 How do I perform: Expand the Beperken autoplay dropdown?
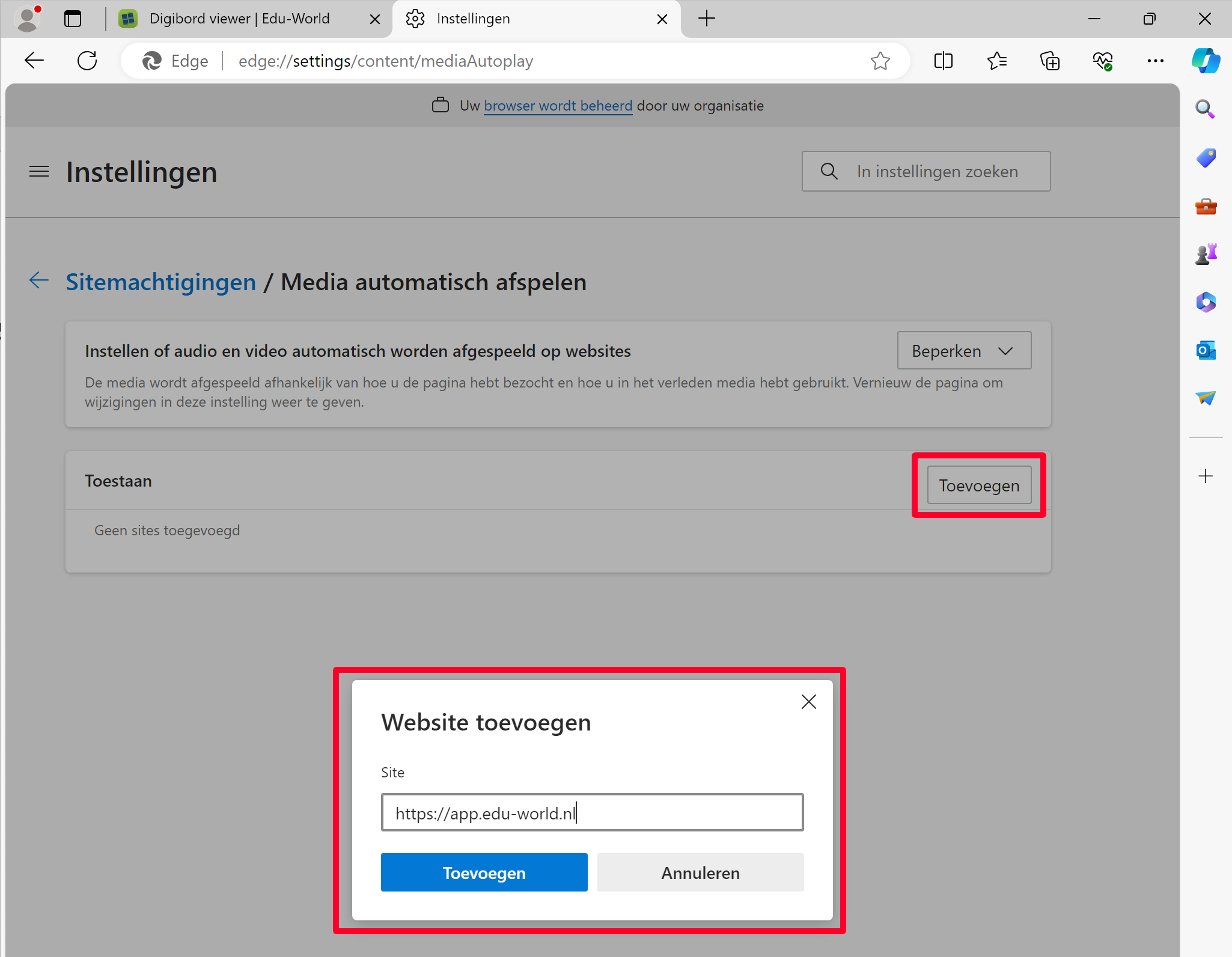[963, 351]
